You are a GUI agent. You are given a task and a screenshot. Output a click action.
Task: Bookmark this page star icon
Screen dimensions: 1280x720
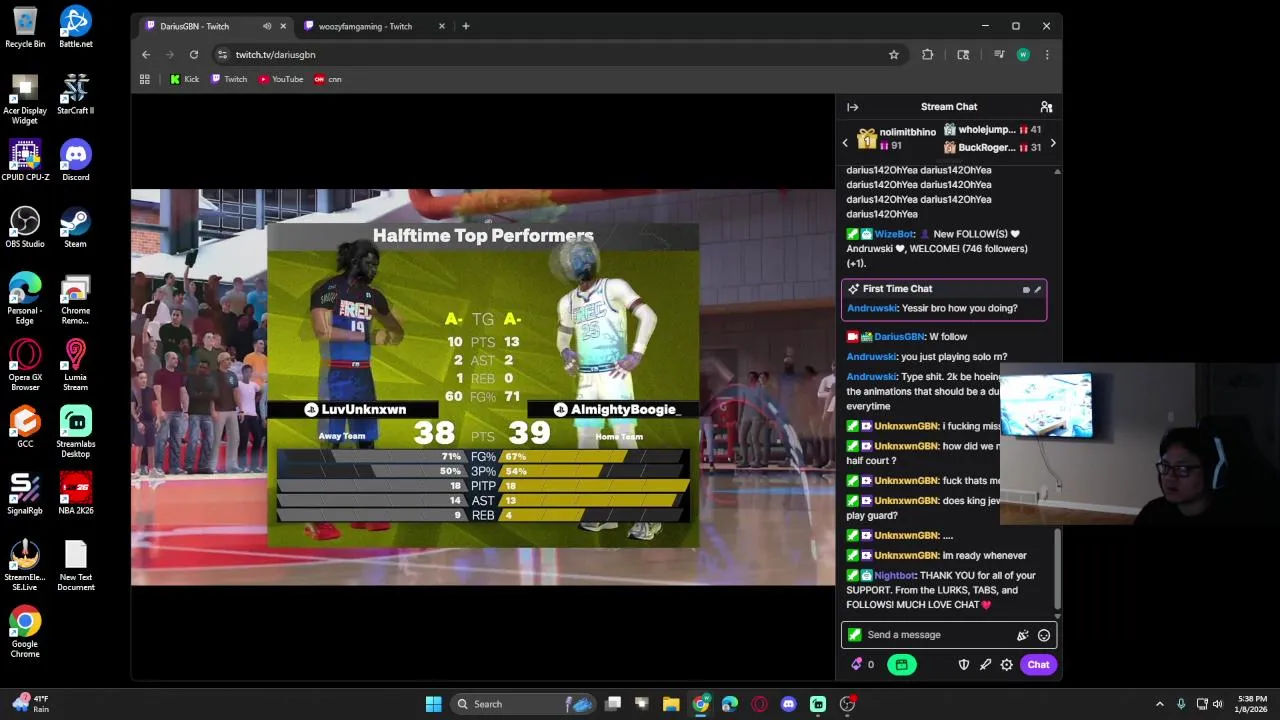coord(894,55)
